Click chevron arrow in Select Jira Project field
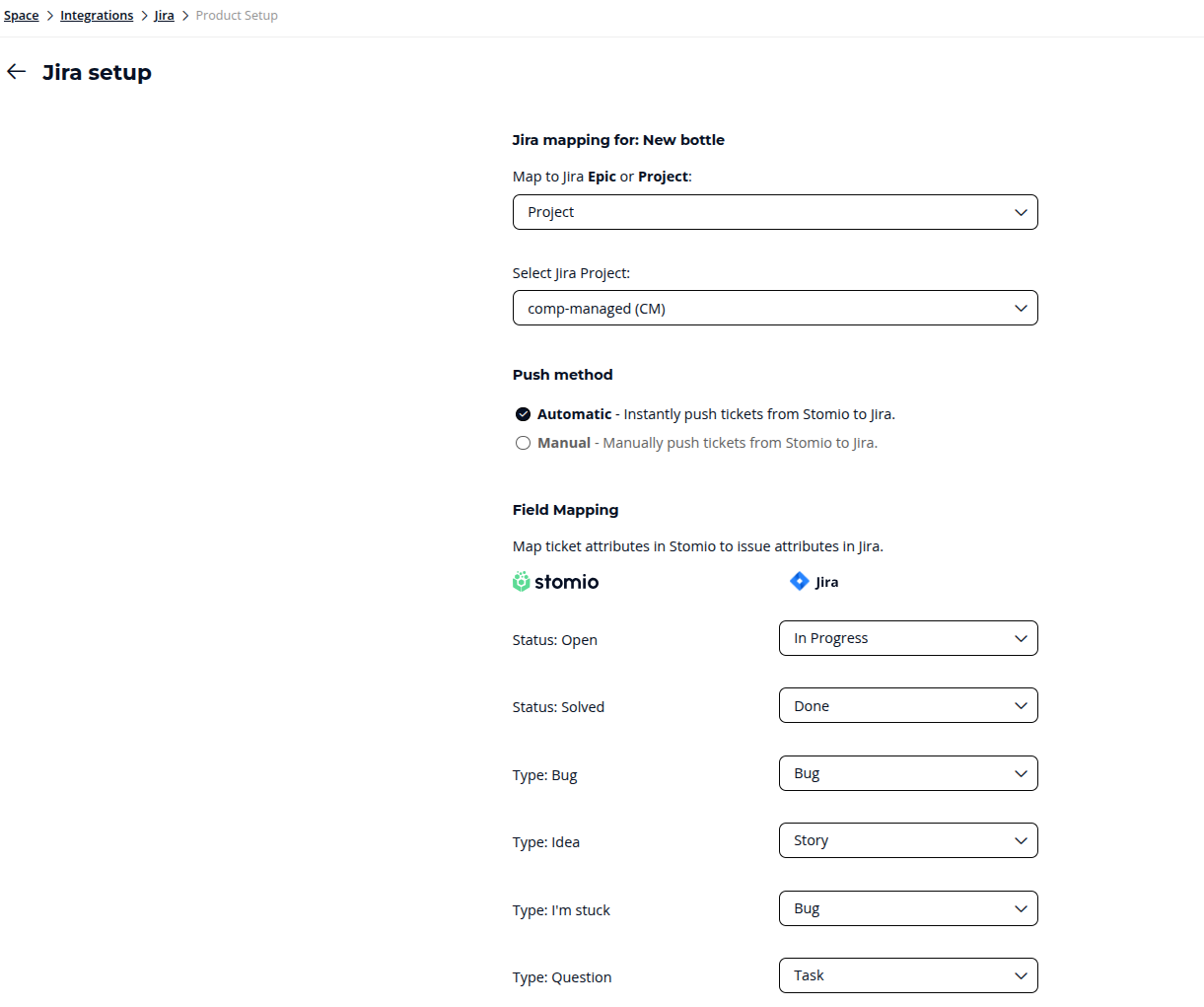The image size is (1204, 1007). 1021,309
